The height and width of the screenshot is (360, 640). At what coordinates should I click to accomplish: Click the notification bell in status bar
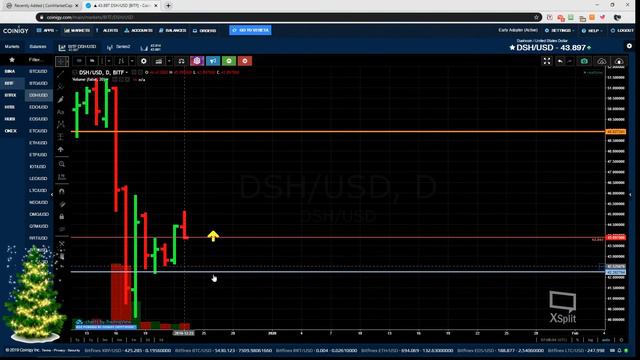(619, 350)
